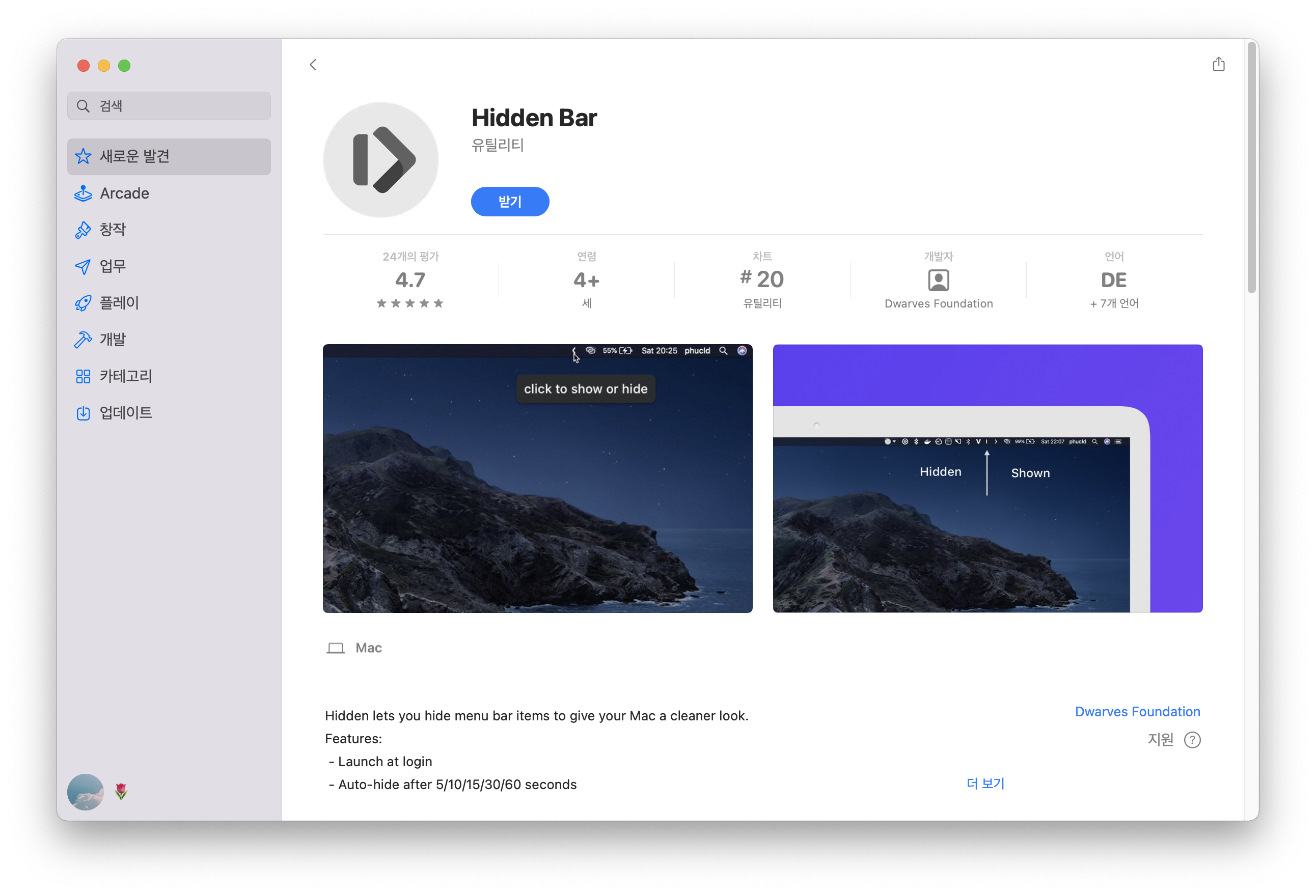The height and width of the screenshot is (896, 1316).
Task: Open the 개발 section
Action: pos(113,340)
